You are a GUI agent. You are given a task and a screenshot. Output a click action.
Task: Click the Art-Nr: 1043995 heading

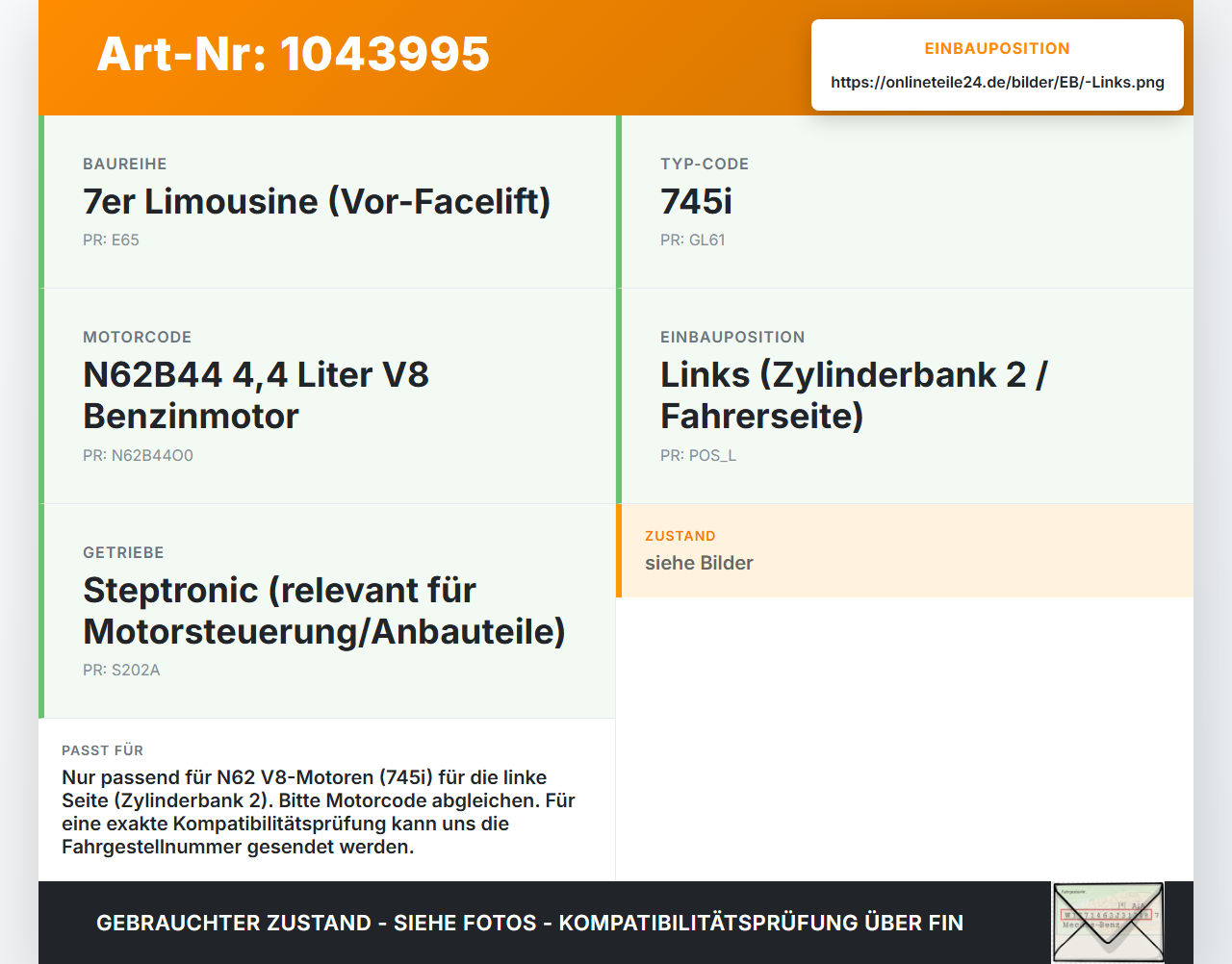click(x=294, y=54)
